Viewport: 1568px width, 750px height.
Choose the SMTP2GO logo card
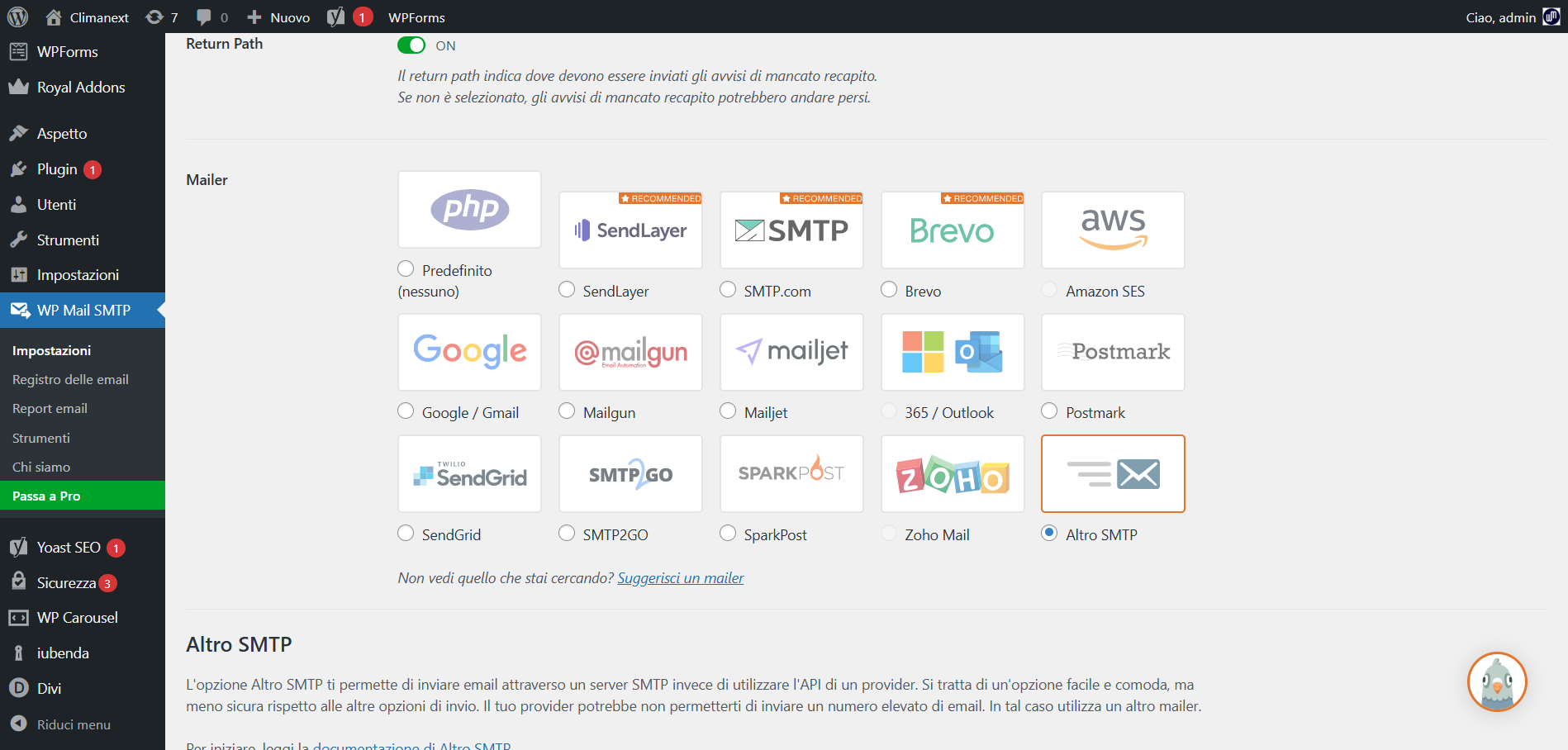pos(630,474)
